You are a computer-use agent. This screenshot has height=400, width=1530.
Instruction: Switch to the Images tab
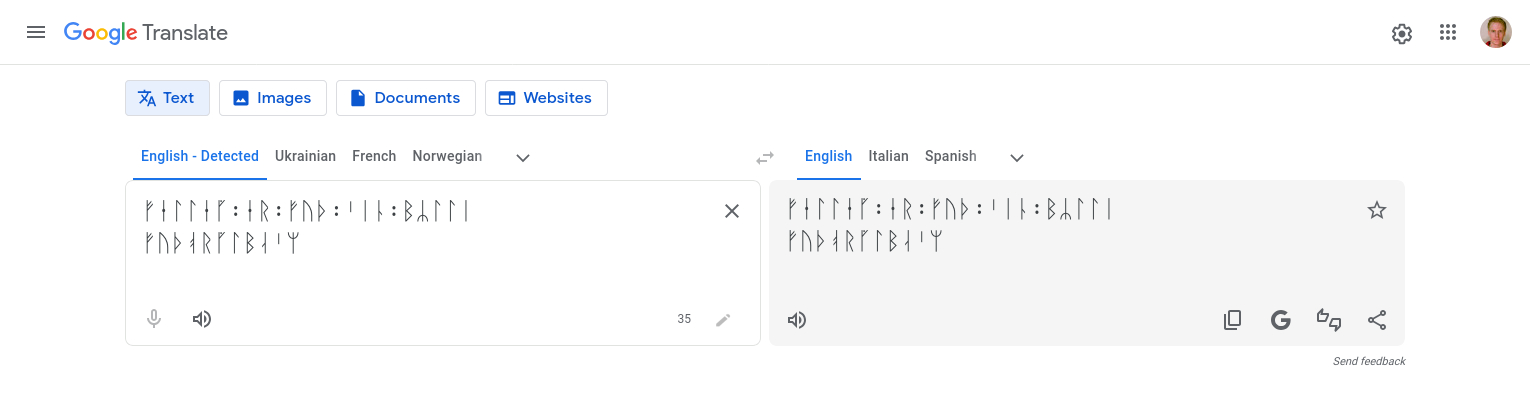tap(272, 98)
